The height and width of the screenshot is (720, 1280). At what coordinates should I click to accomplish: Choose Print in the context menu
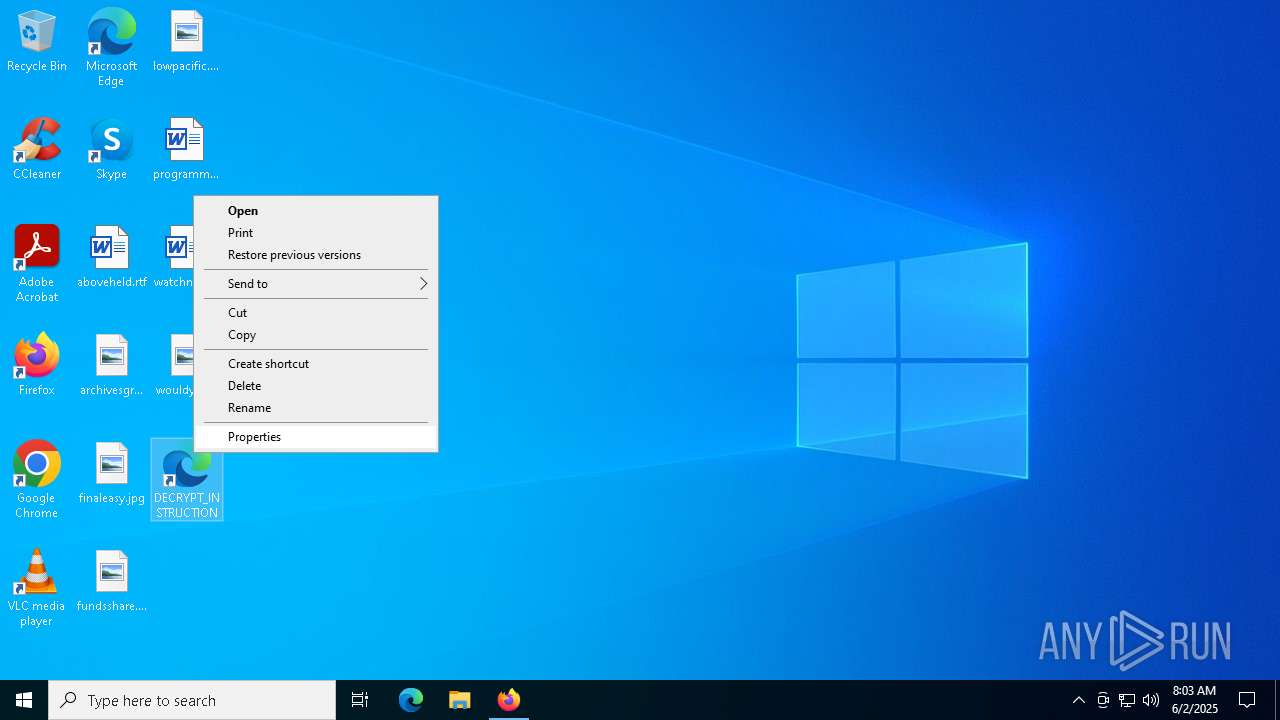coord(315,233)
